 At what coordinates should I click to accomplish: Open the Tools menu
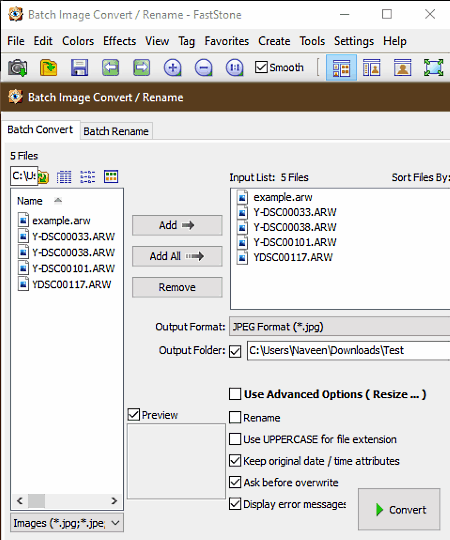[x=312, y=41]
